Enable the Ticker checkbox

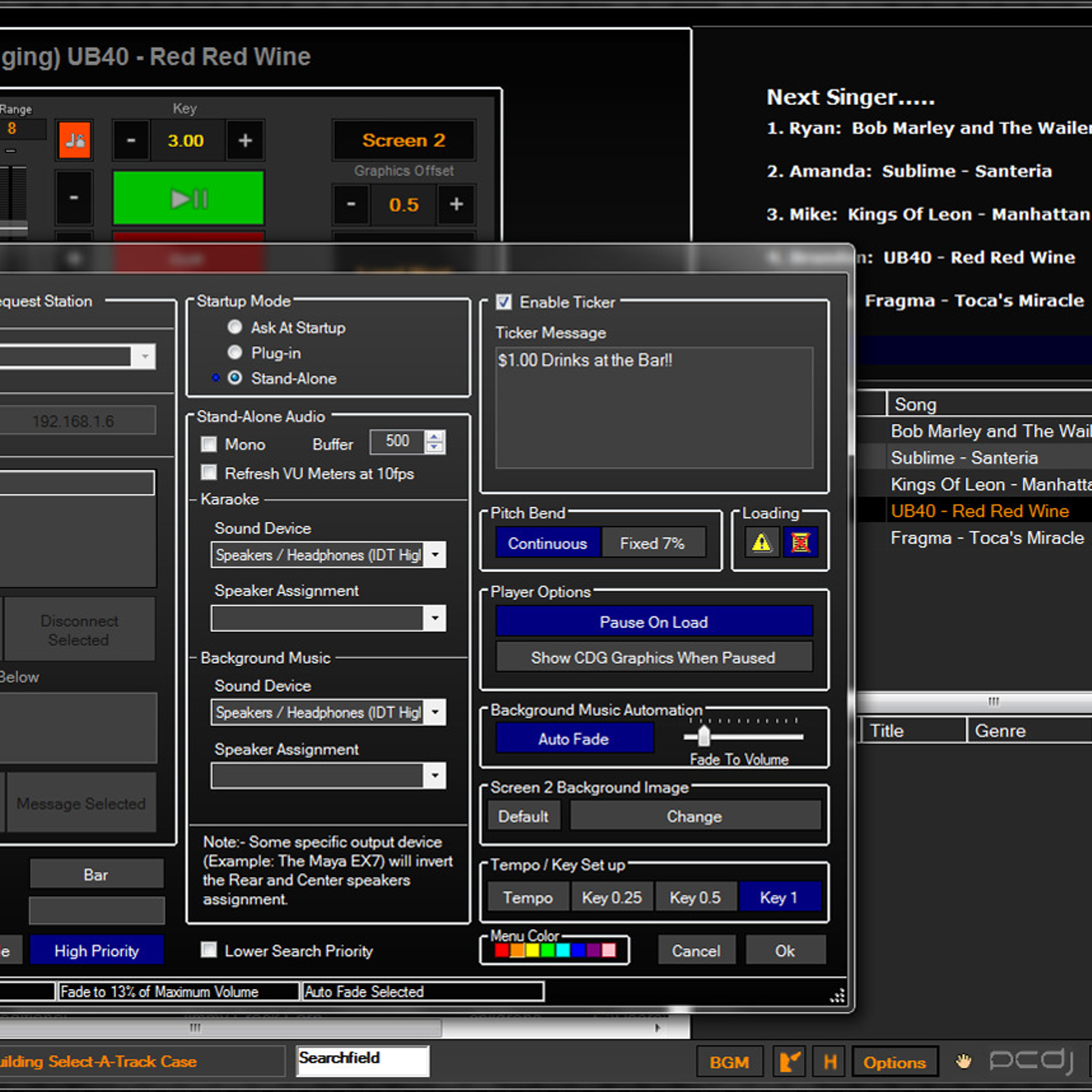coord(504,302)
